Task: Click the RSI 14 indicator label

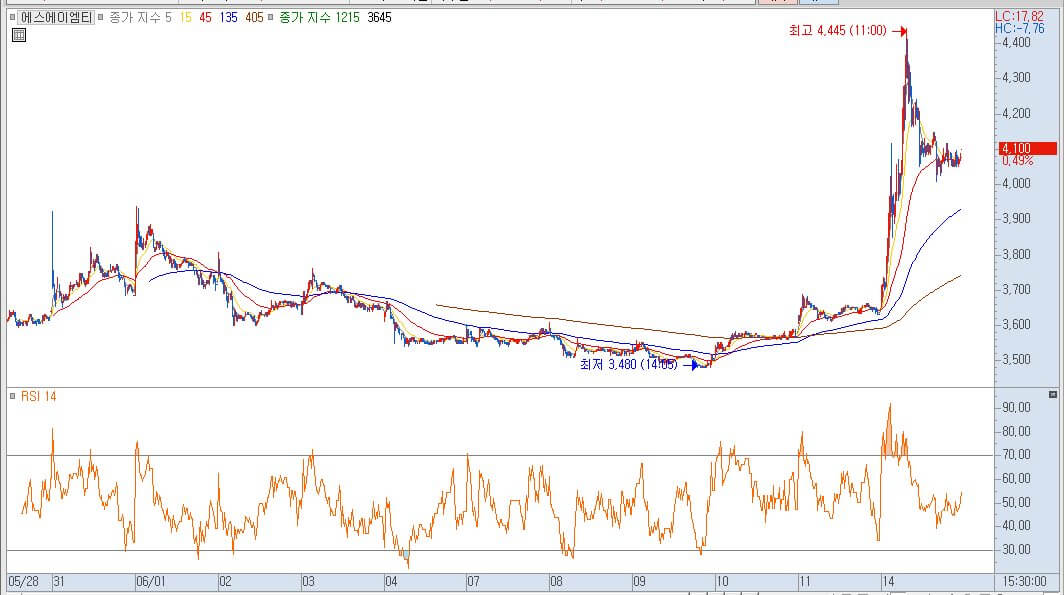Action: click(39, 396)
